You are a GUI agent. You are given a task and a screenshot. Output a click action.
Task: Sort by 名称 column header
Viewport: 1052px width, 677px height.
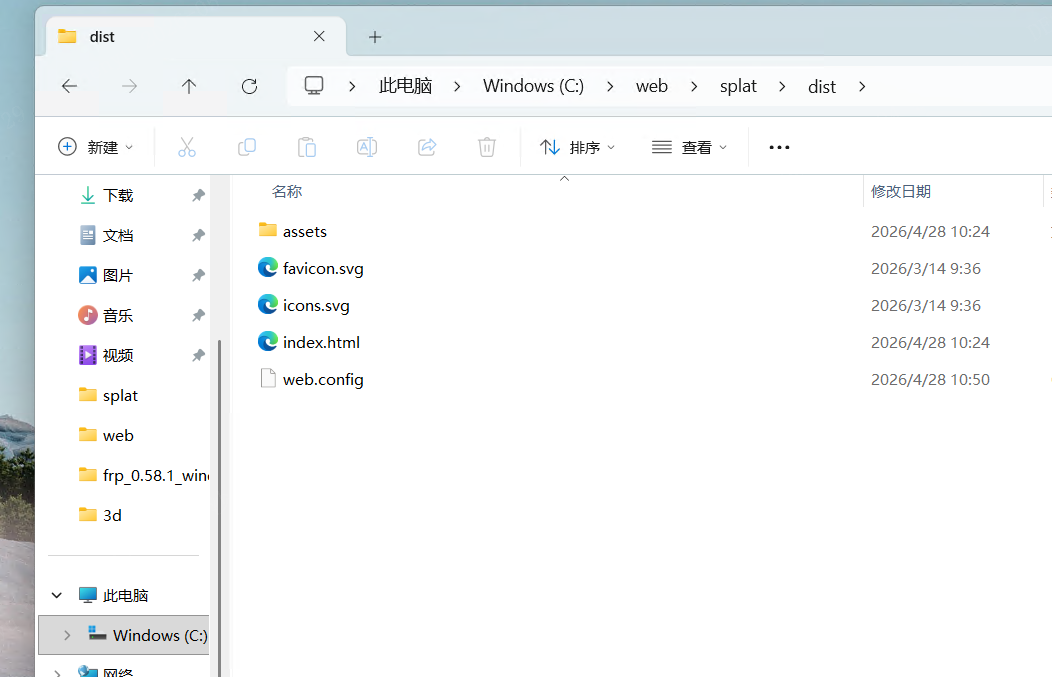coord(286,192)
